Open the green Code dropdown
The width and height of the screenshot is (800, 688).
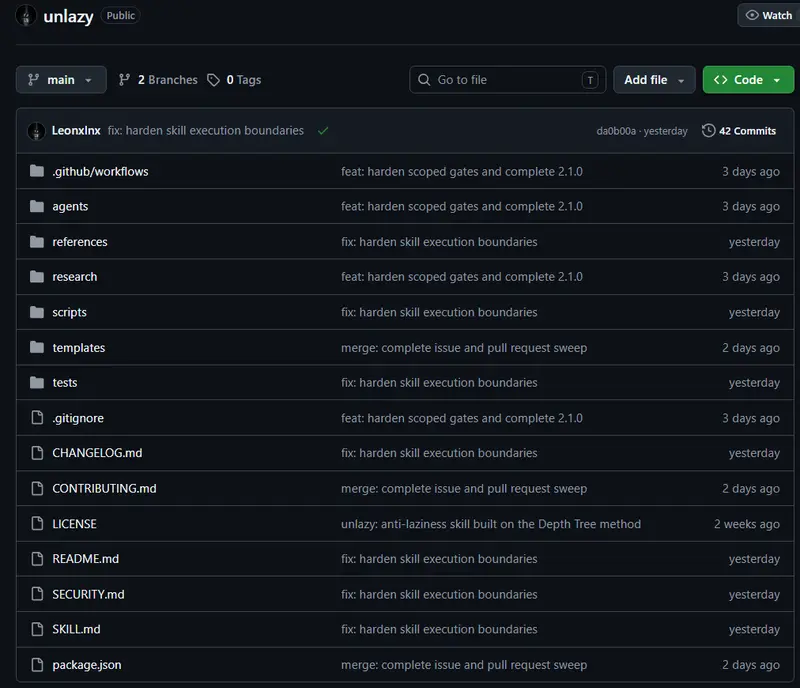point(748,80)
